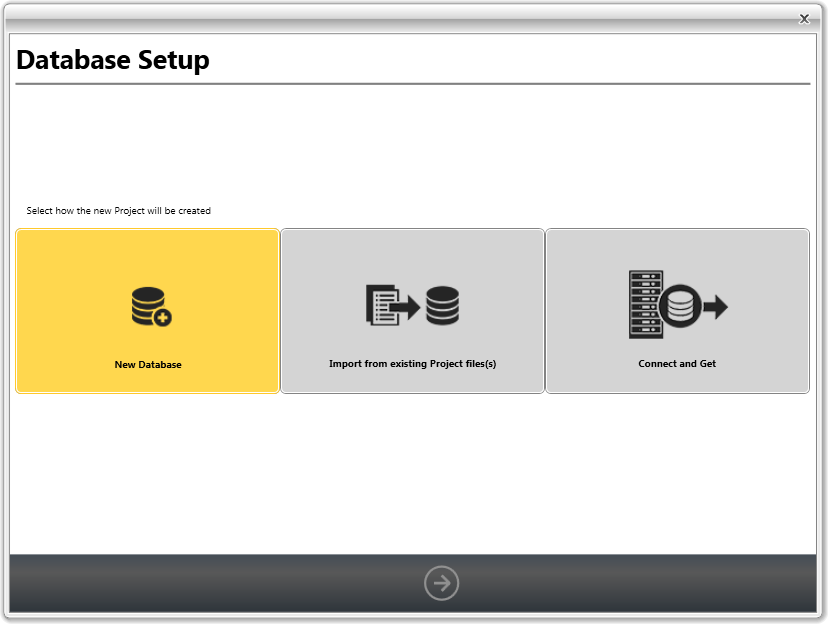Viewport: 828px width, 624px height.
Task: Click the "Select how the new Project" instruction text
Action: pyautogui.click(x=118, y=211)
